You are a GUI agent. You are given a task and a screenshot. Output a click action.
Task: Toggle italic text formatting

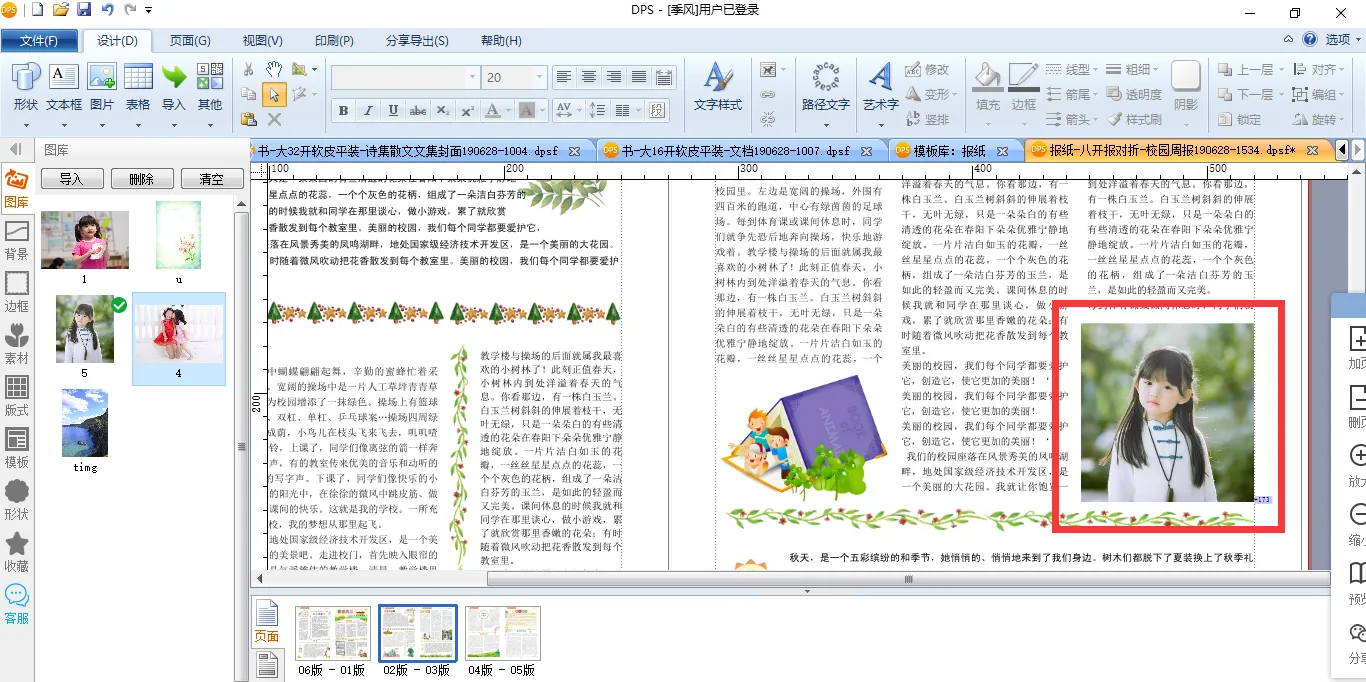(x=368, y=110)
